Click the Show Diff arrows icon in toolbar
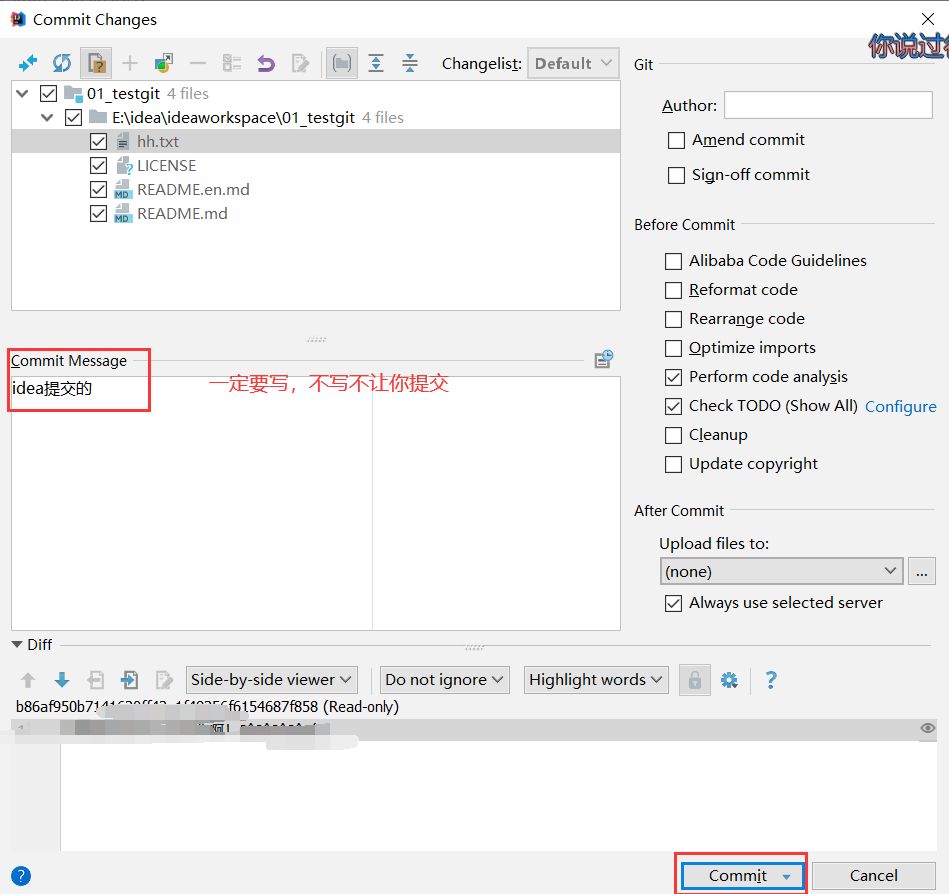 (28, 63)
